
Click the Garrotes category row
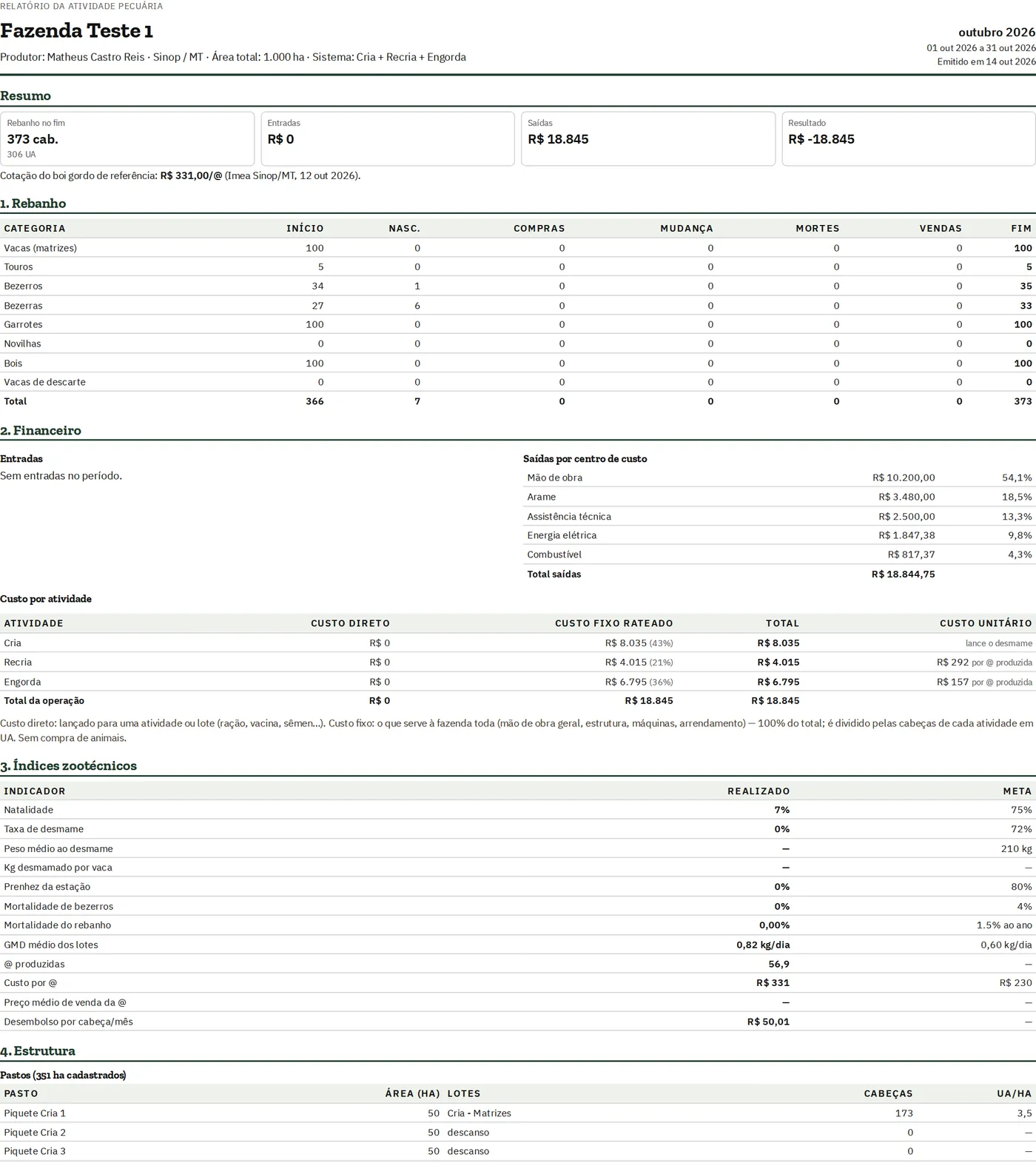click(518, 325)
